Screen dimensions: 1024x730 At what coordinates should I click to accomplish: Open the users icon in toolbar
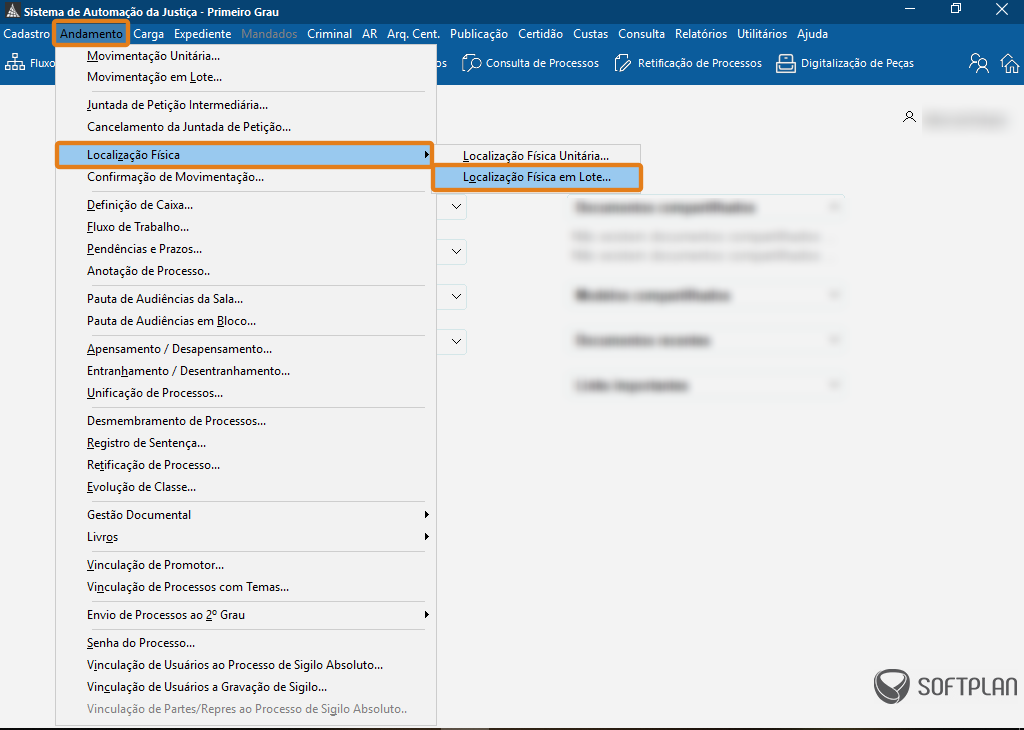(x=978, y=63)
